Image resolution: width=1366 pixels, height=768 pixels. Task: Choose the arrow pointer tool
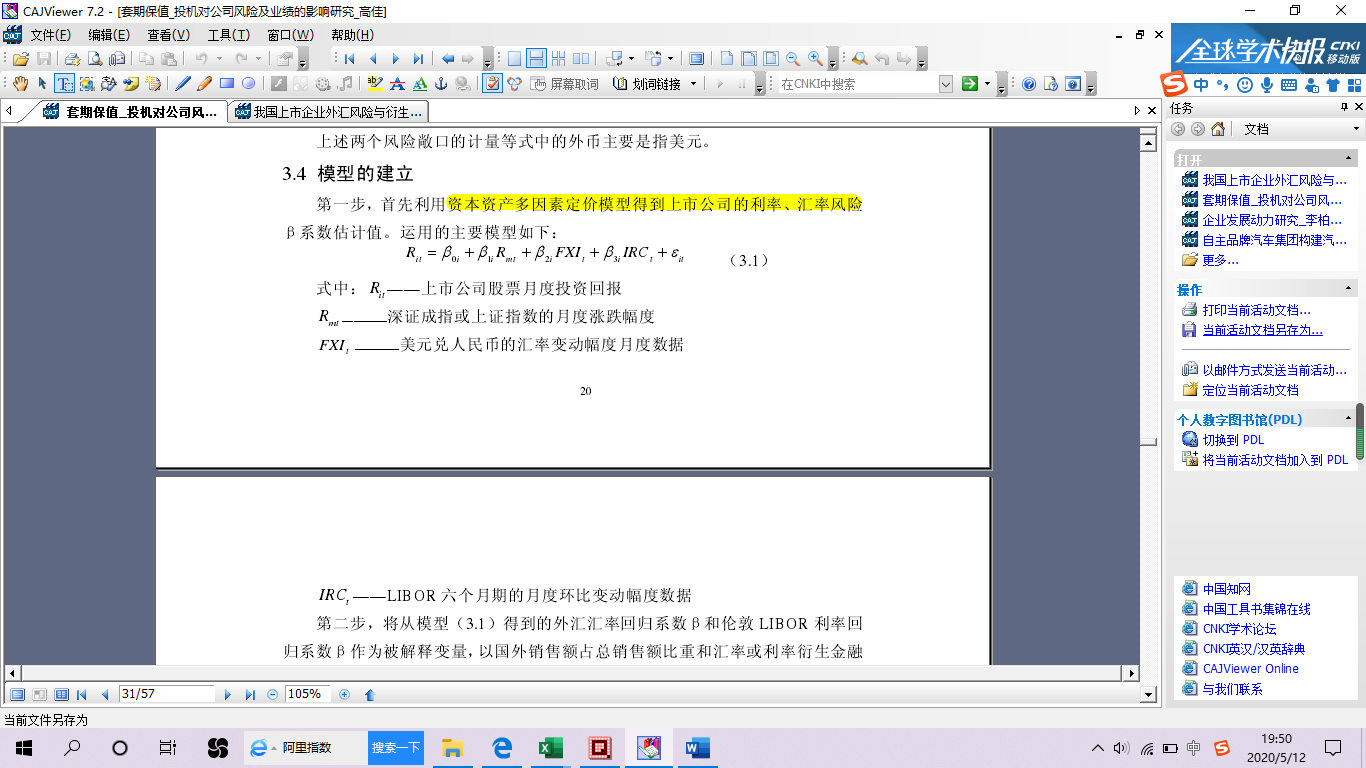(42, 84)
